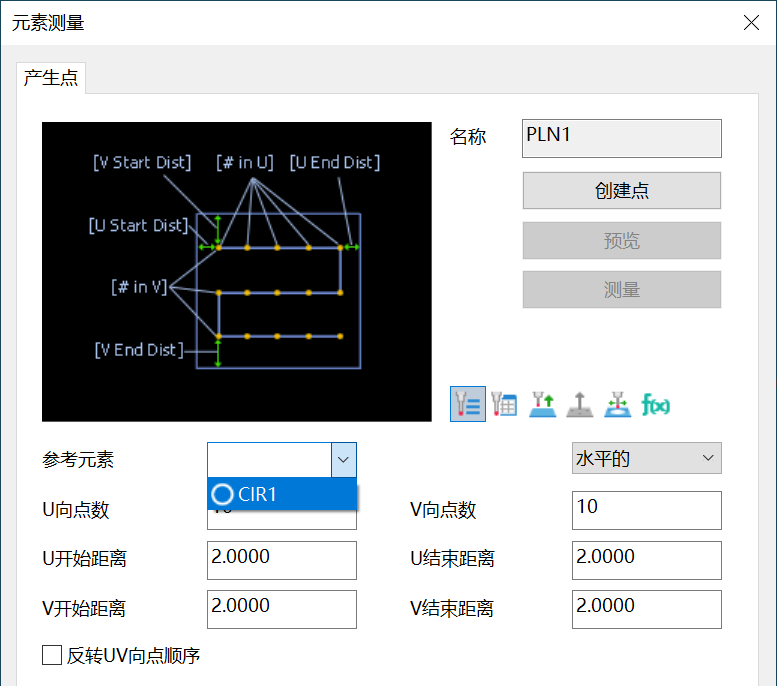This screenshot has width=777, height=686.
Task: Select the probe list settings icon
Action: pyautogui.click(x=467, y=404)
